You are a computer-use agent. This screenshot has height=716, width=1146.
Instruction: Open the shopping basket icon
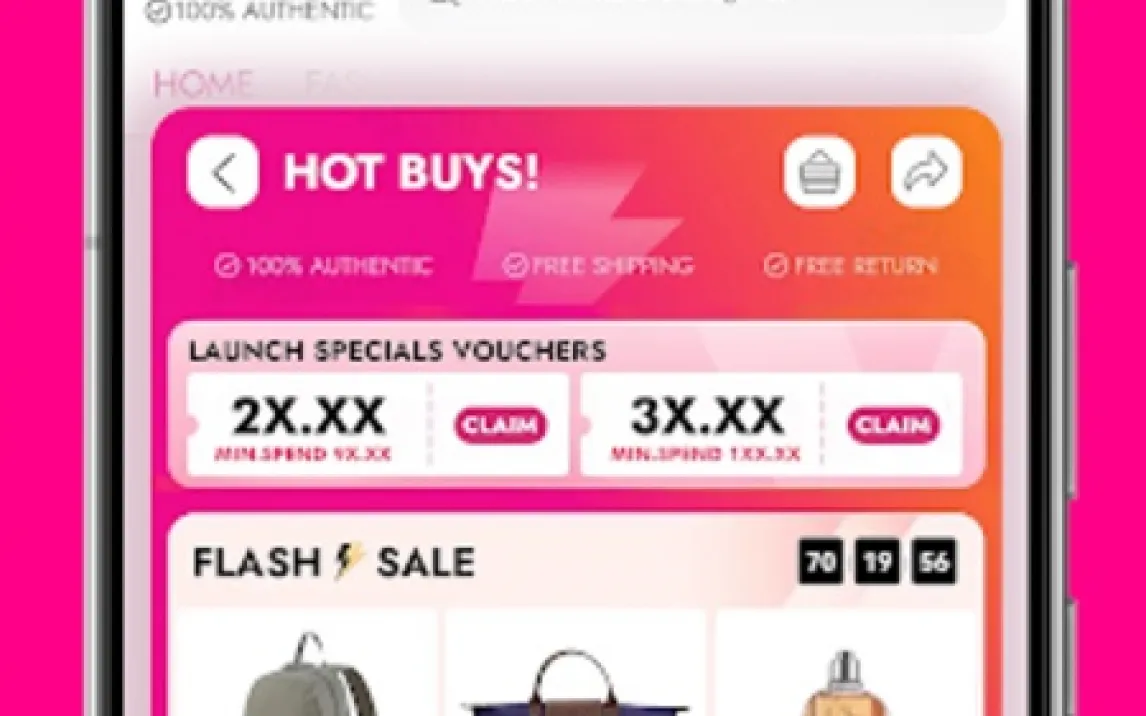819,172
